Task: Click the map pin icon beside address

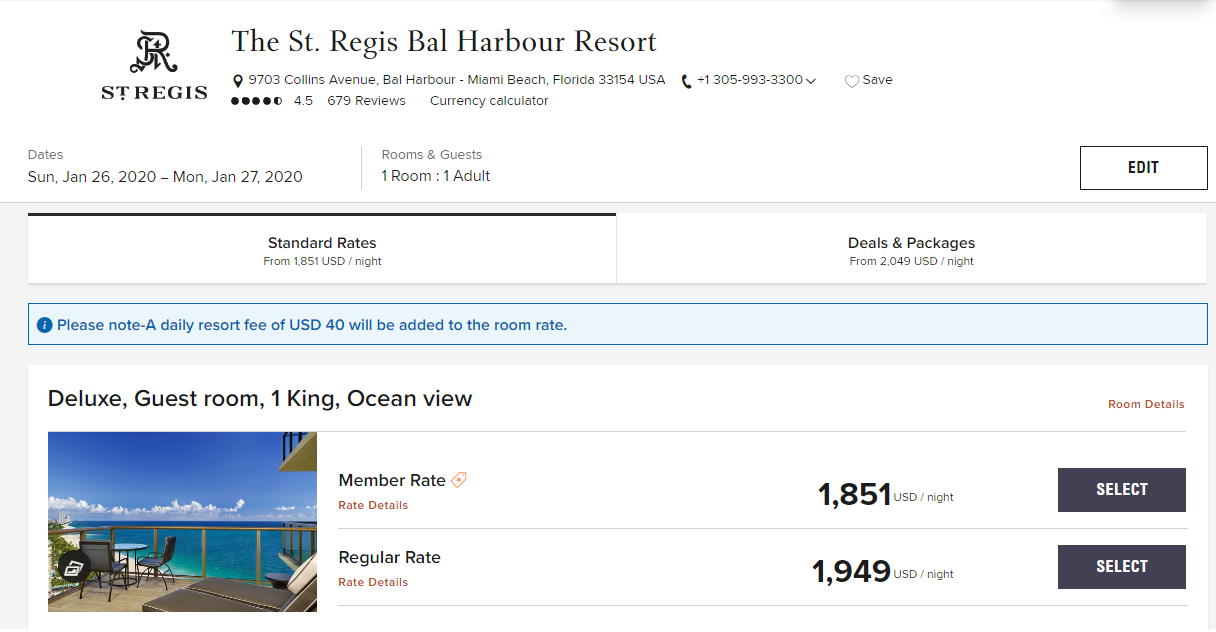Action: click(238, 81)
